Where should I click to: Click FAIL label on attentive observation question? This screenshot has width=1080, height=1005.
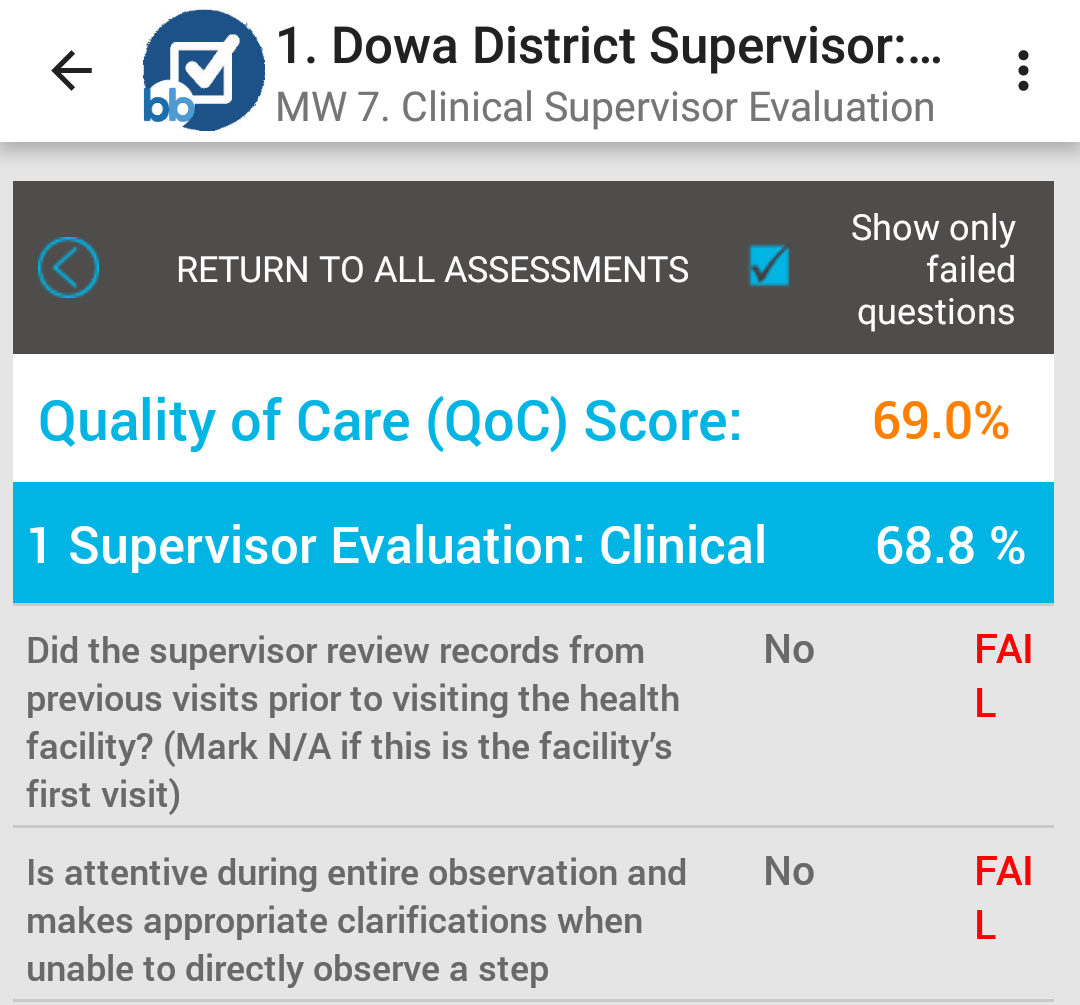(1003, 898)
